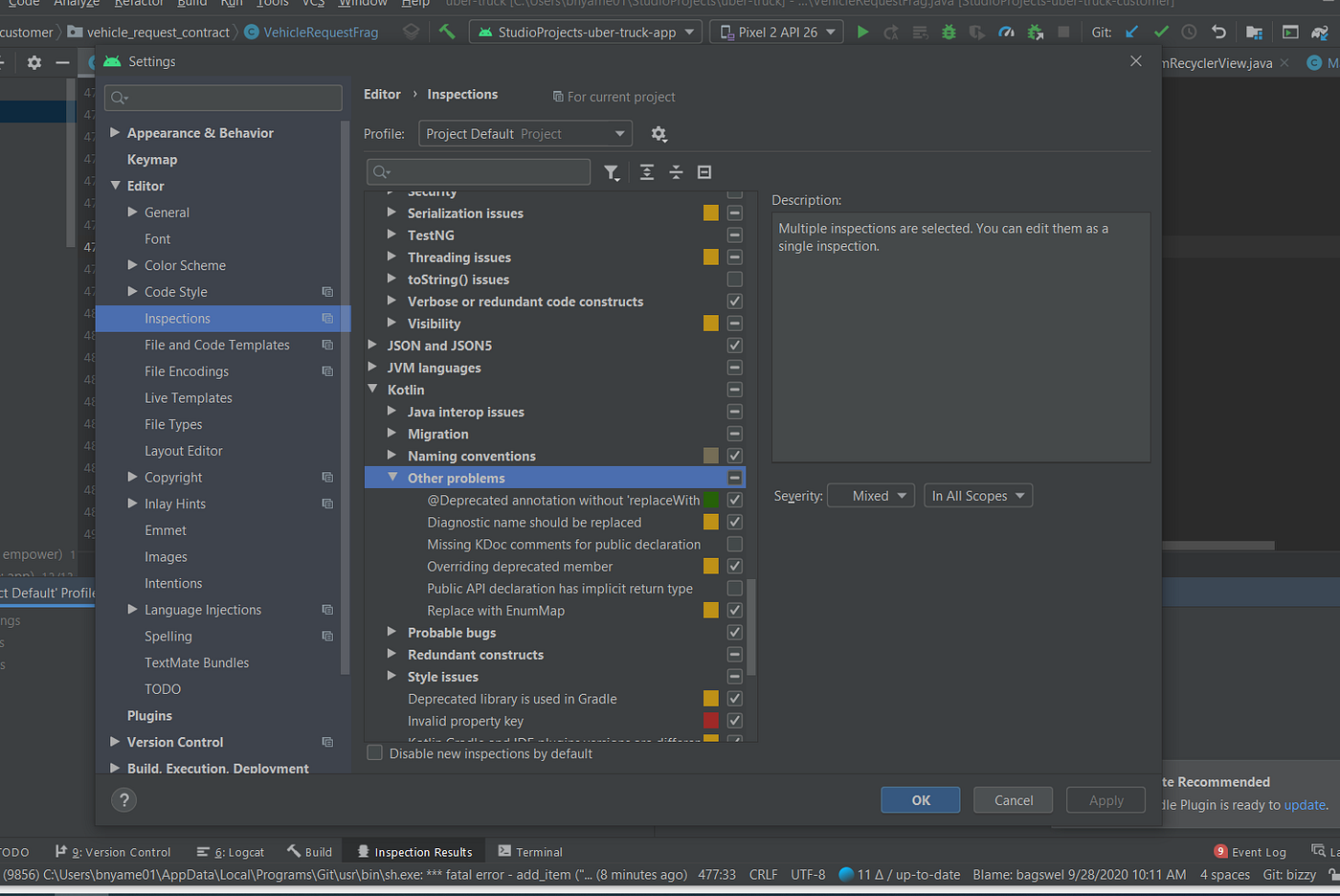Screen dimensions: 1340x896
Task: Click the inspections search field
Action: pyautogui.click(x=479, y=171)
